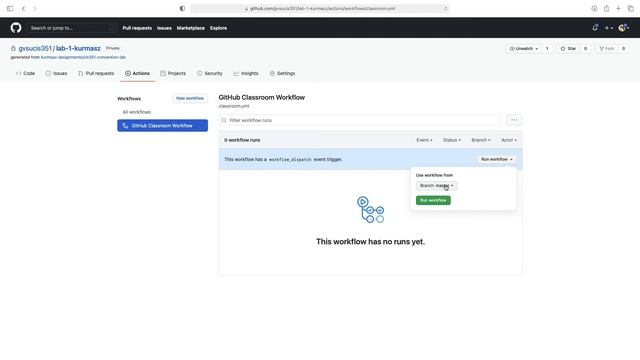
Task: Open Issues in top navigation bar
Action: (x=164, y=28)
